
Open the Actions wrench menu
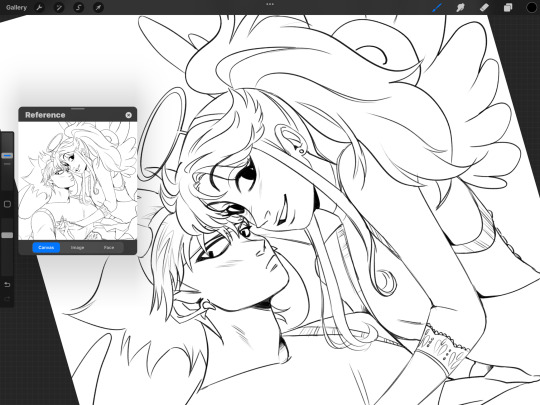click(40, 7)
